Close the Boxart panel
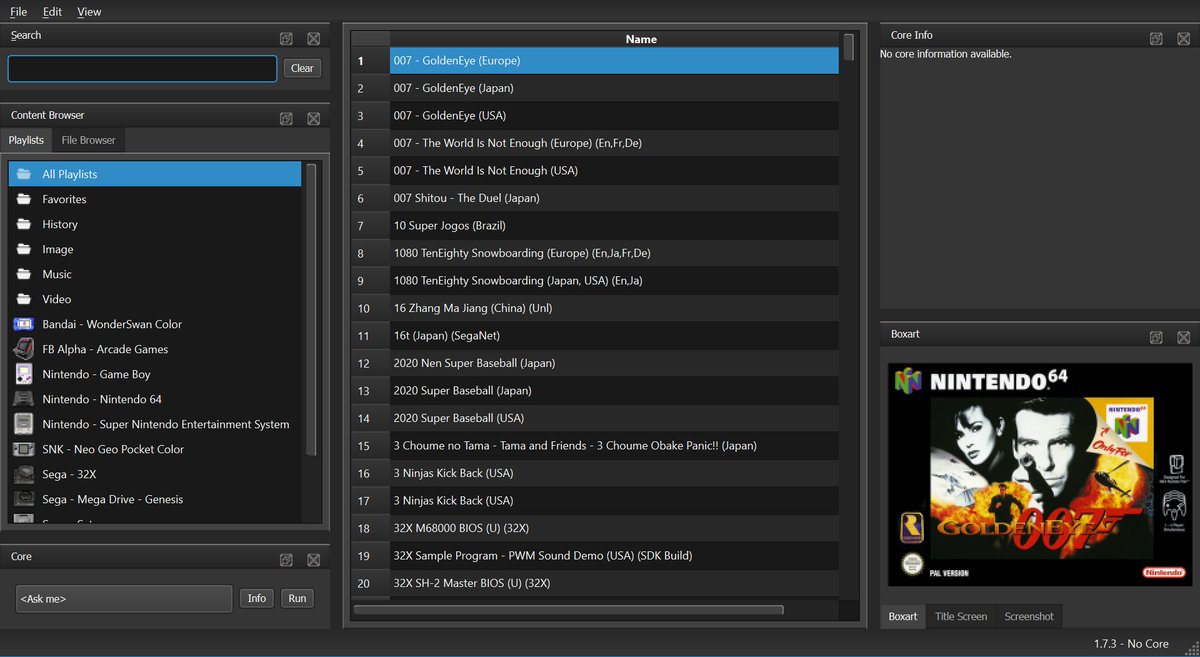1200x657 pixels. point(1183,337)
